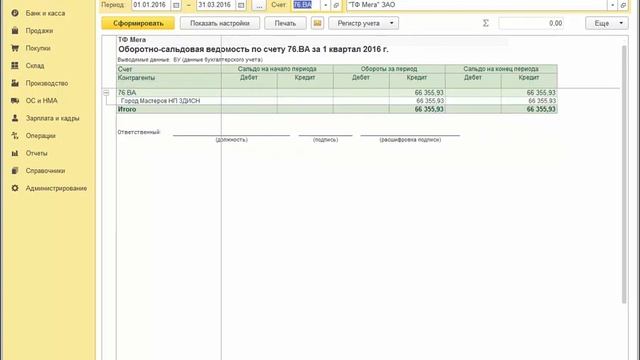Click the Справочники books icon
The width and height of the screenshot is (640, 360).
pyautogui.click(x=15, y=171)
